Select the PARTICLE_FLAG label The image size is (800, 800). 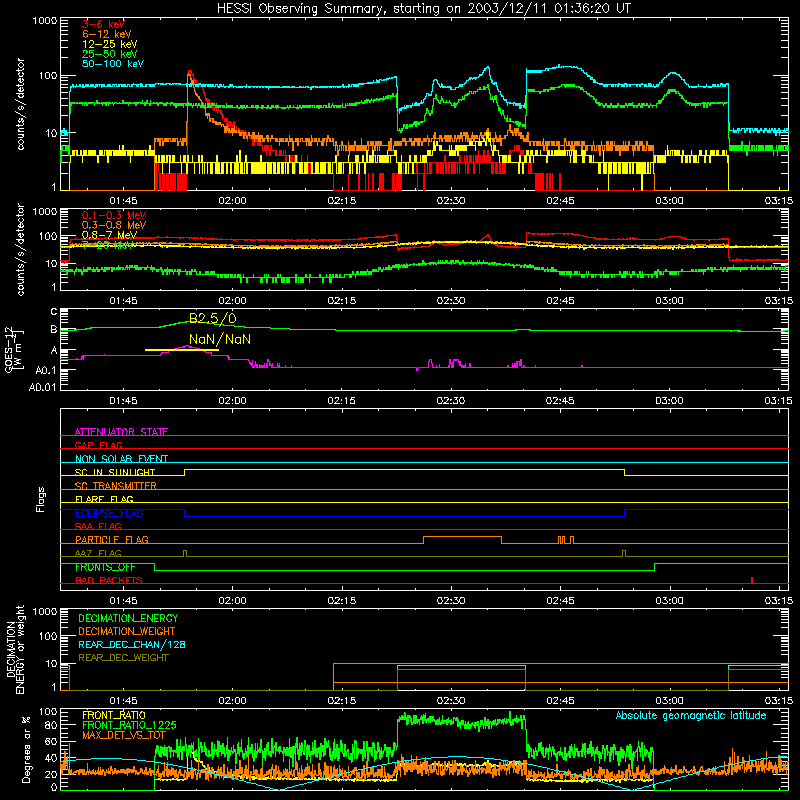coord(112,540)
